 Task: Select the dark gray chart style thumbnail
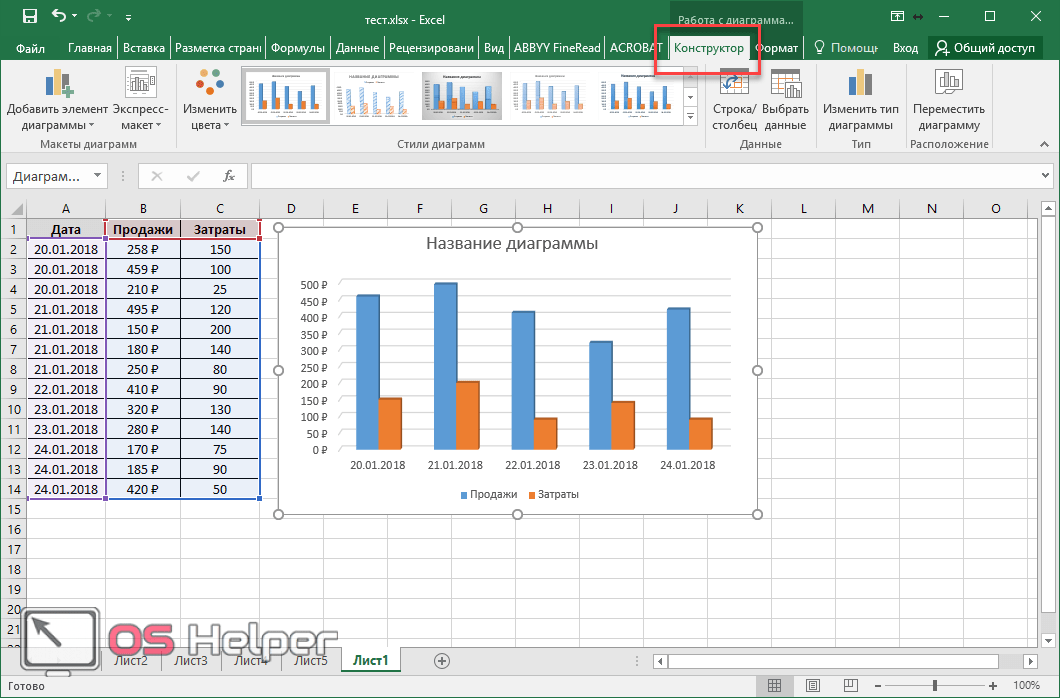point(461,96)
